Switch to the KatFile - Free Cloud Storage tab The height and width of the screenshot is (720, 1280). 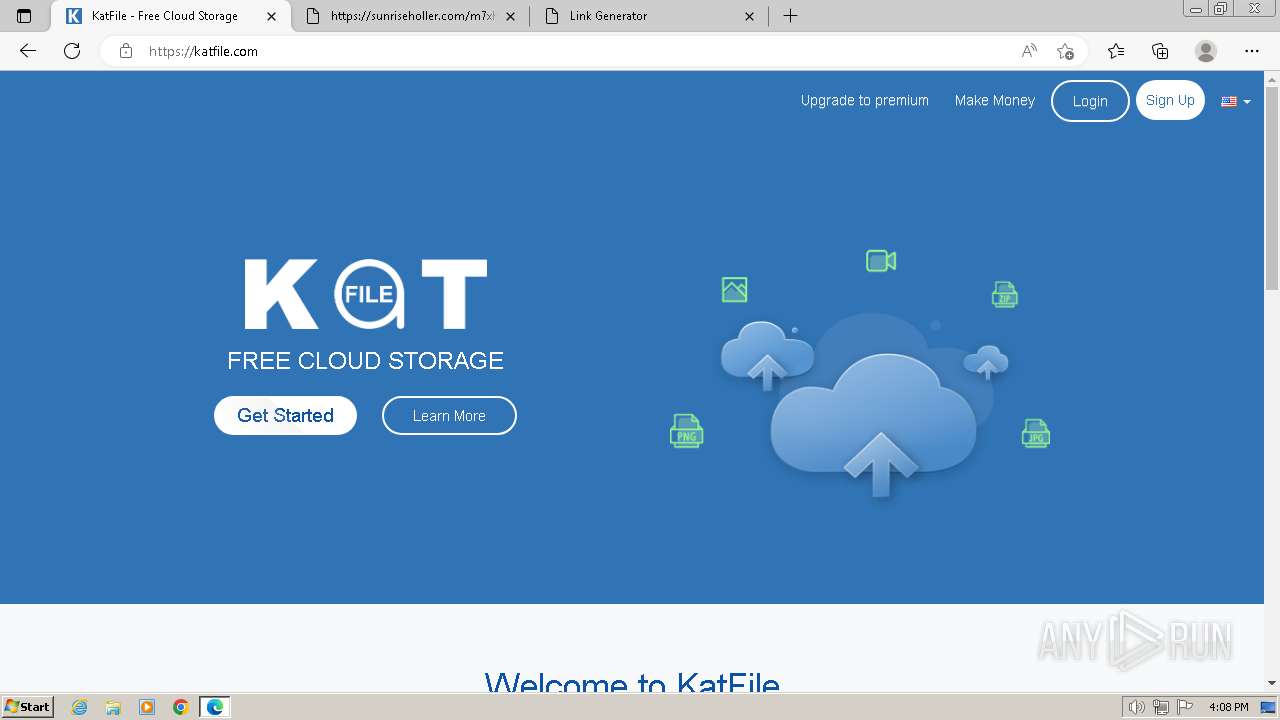[168, 16]
